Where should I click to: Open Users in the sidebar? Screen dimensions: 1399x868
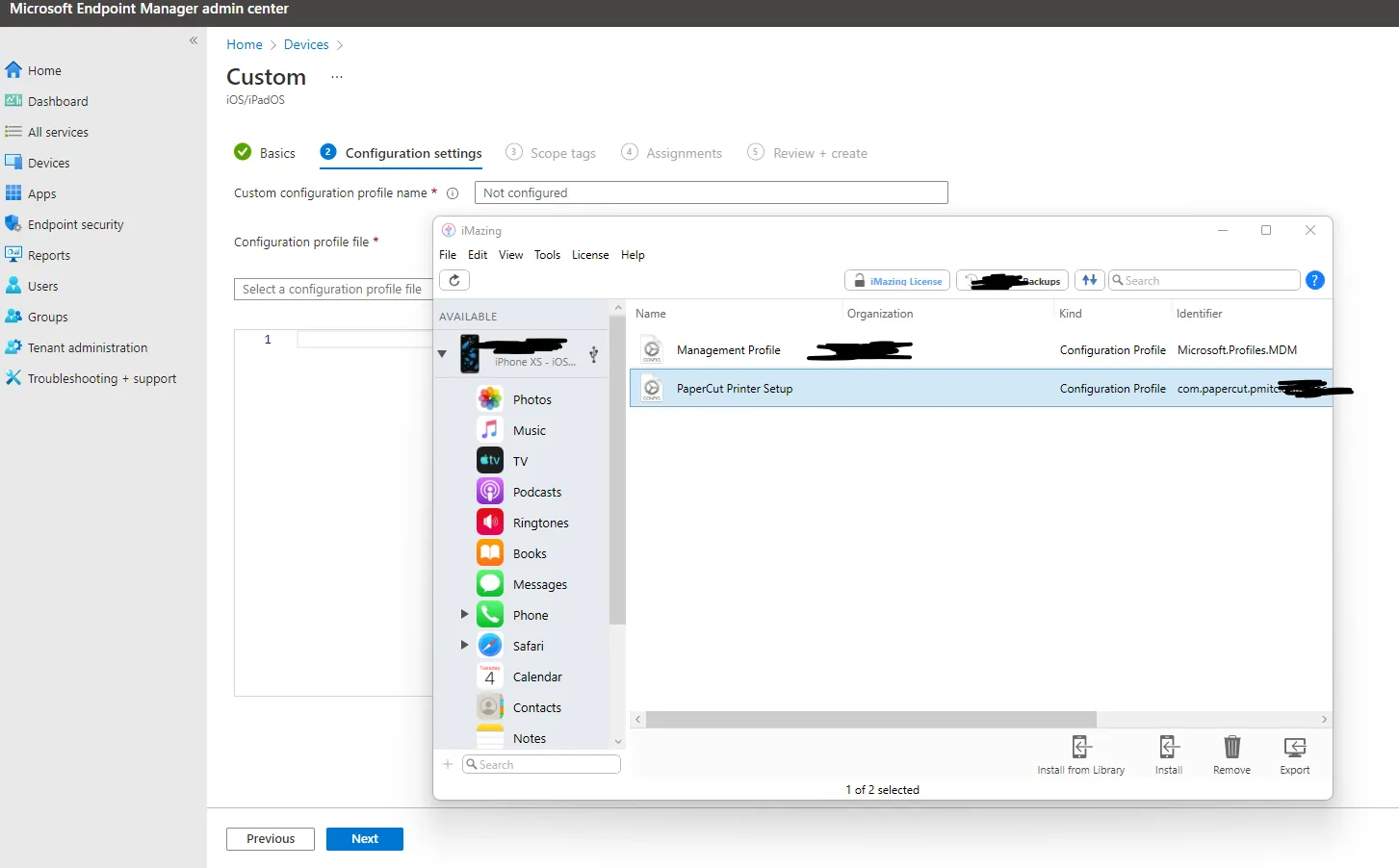(x=33, y=286)
